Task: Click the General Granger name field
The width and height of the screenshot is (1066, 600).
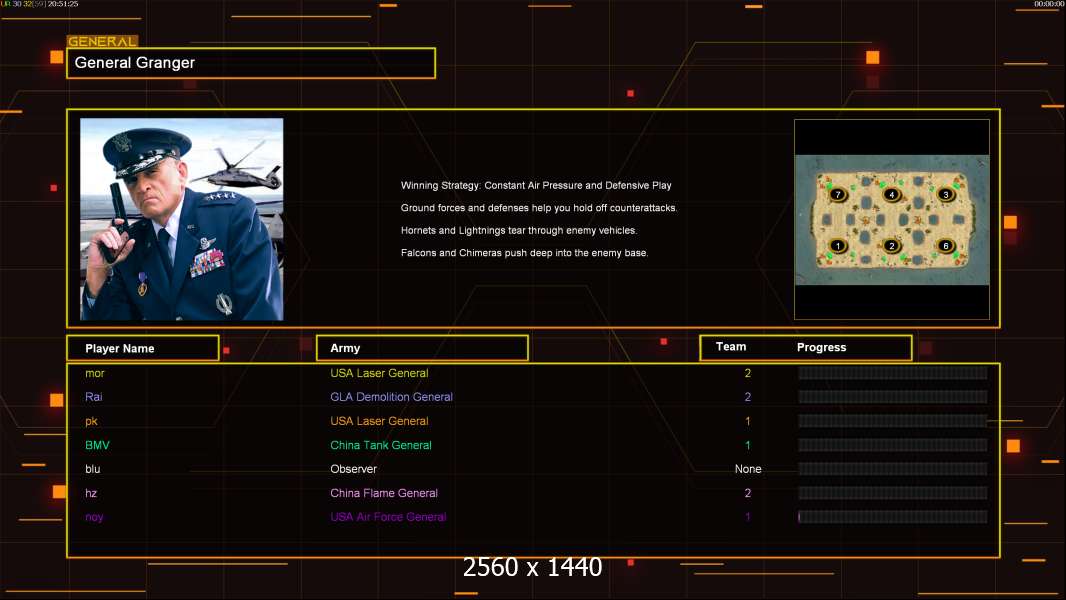Action: click(250, 63)
